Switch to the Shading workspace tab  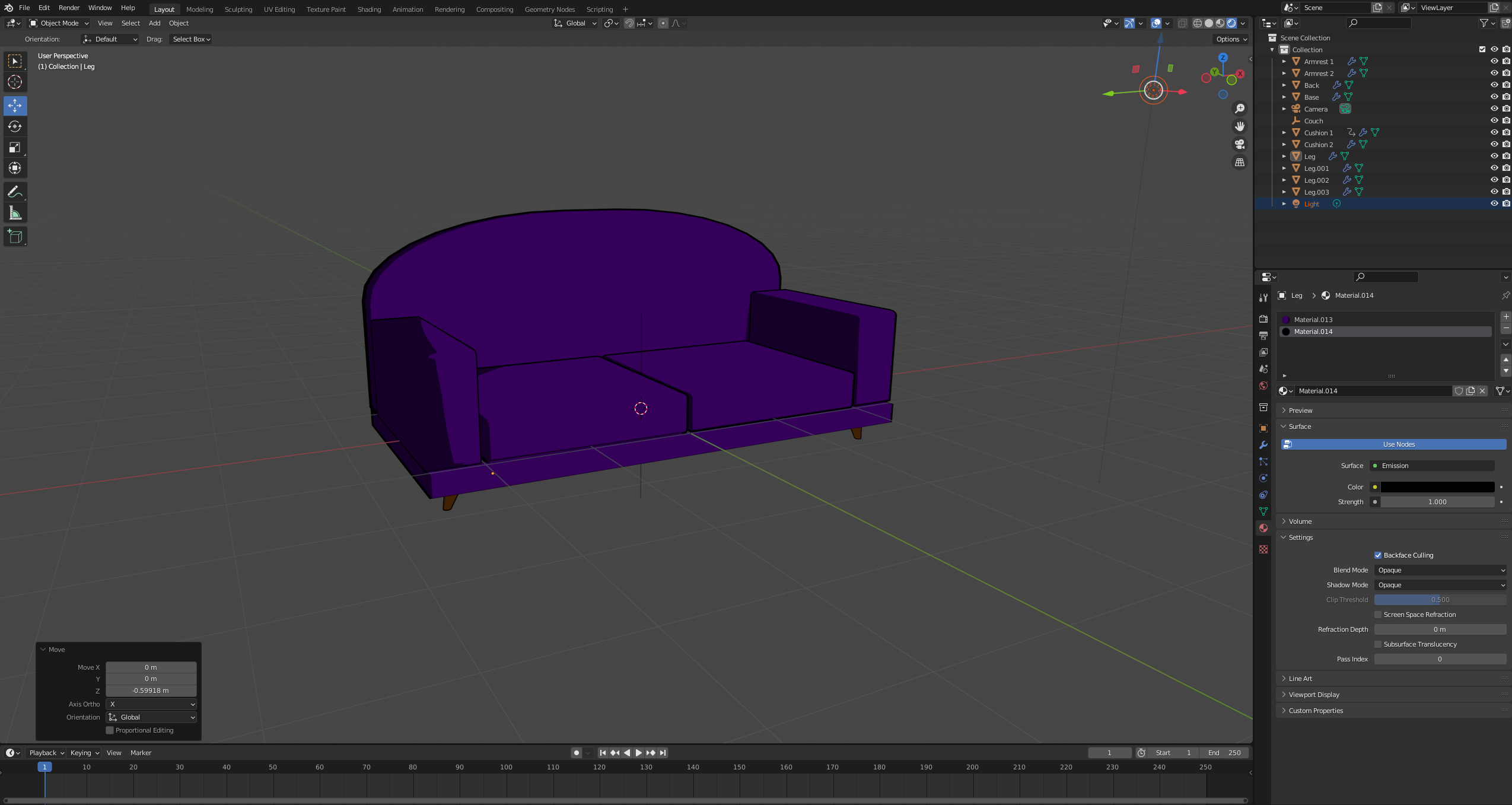pyautogui.click(x=369, y=9)
